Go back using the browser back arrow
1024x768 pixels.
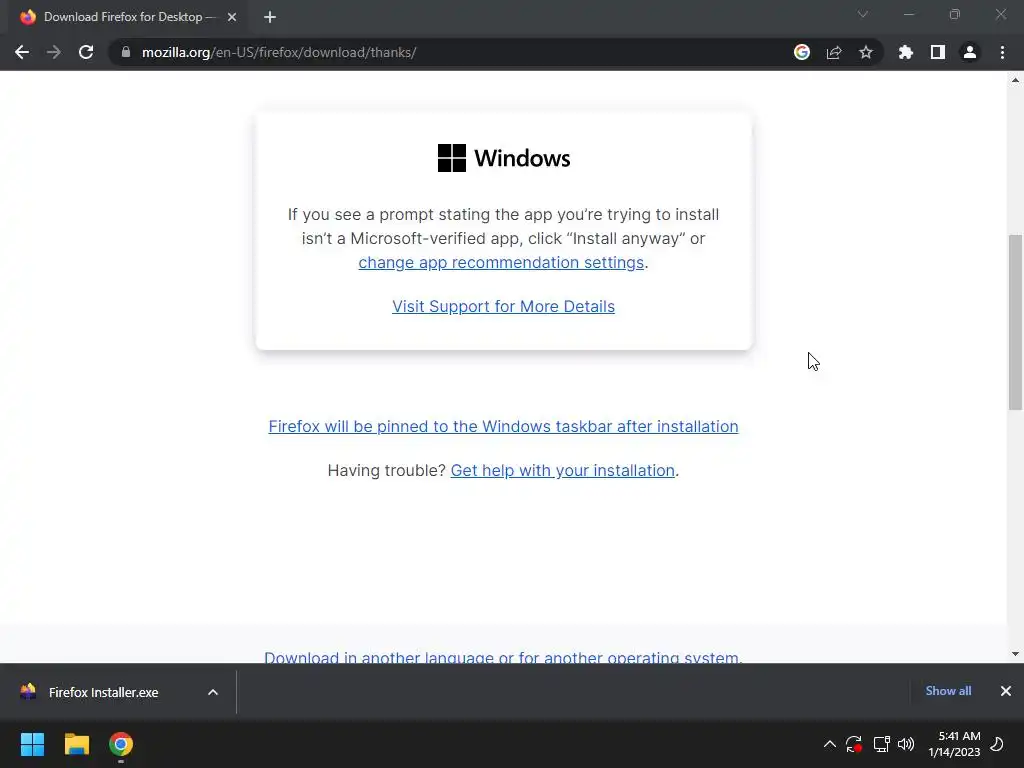pos(22,52)
